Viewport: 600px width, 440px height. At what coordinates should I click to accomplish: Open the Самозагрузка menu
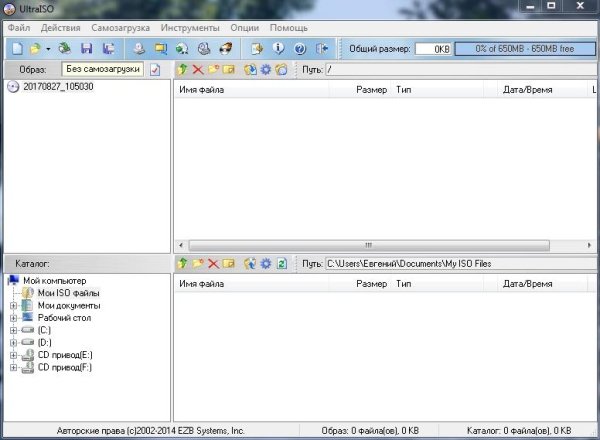121,28
